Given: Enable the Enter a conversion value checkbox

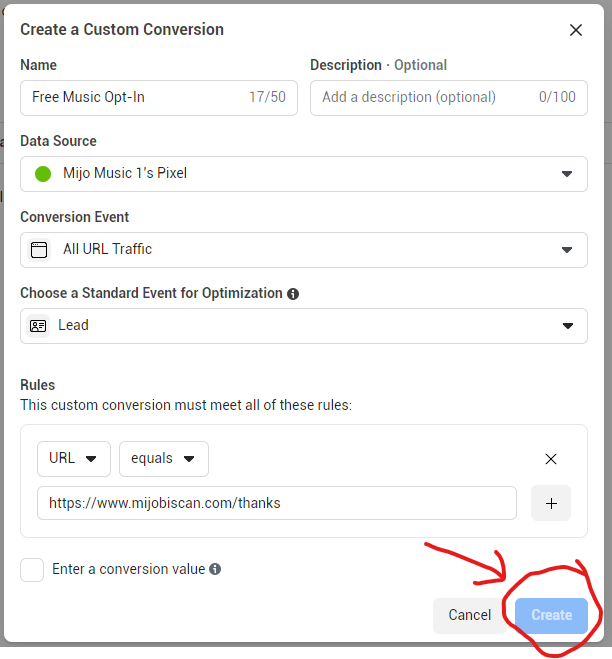Looking at the screenshot, I should 32,569.
